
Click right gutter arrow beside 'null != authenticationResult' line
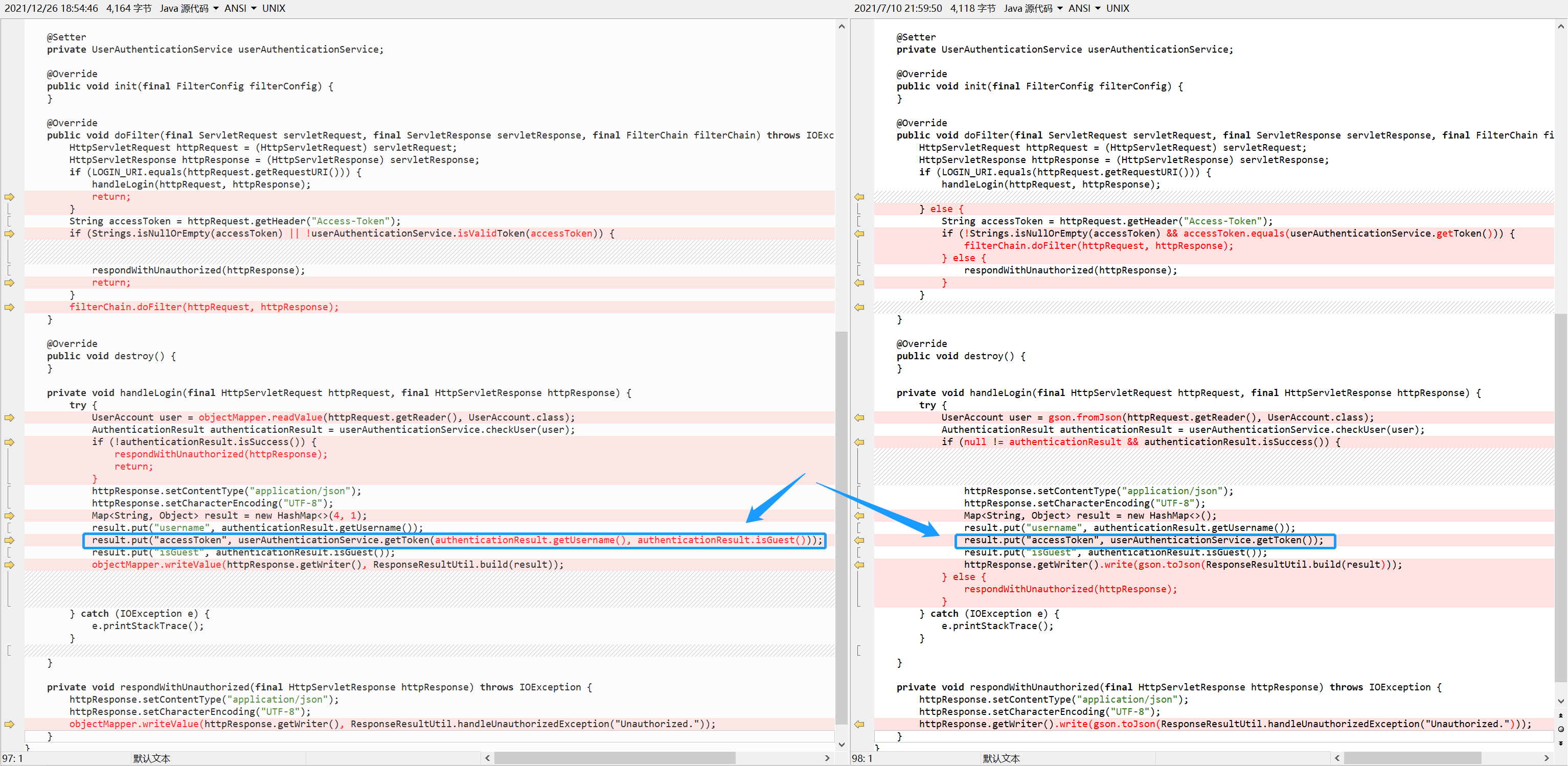tap(859, 443)
